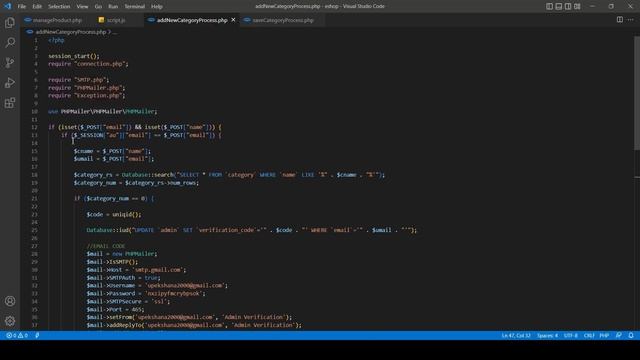The image size is (640, 360).
Task: Switch to the saveCategoryProcess.php tab
Action: pos(282,20)
